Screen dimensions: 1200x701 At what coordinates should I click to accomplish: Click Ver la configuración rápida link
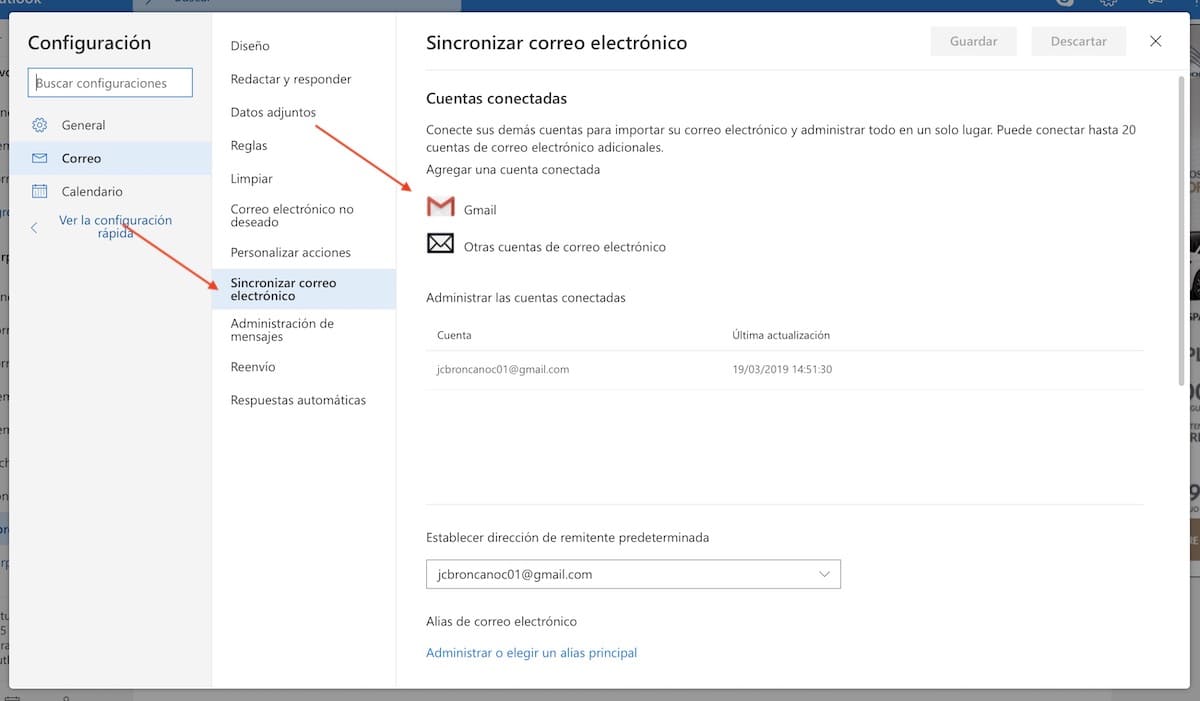tap(115, 227)
